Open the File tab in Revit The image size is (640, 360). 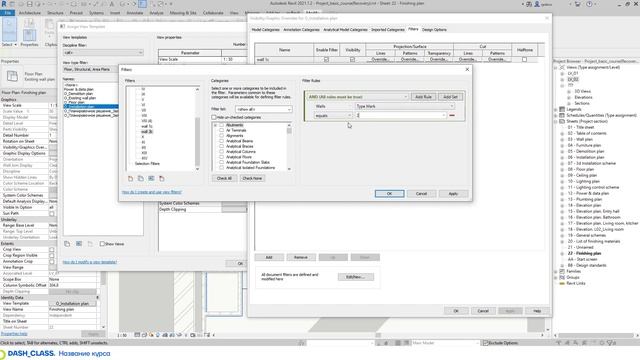(7, 13)
